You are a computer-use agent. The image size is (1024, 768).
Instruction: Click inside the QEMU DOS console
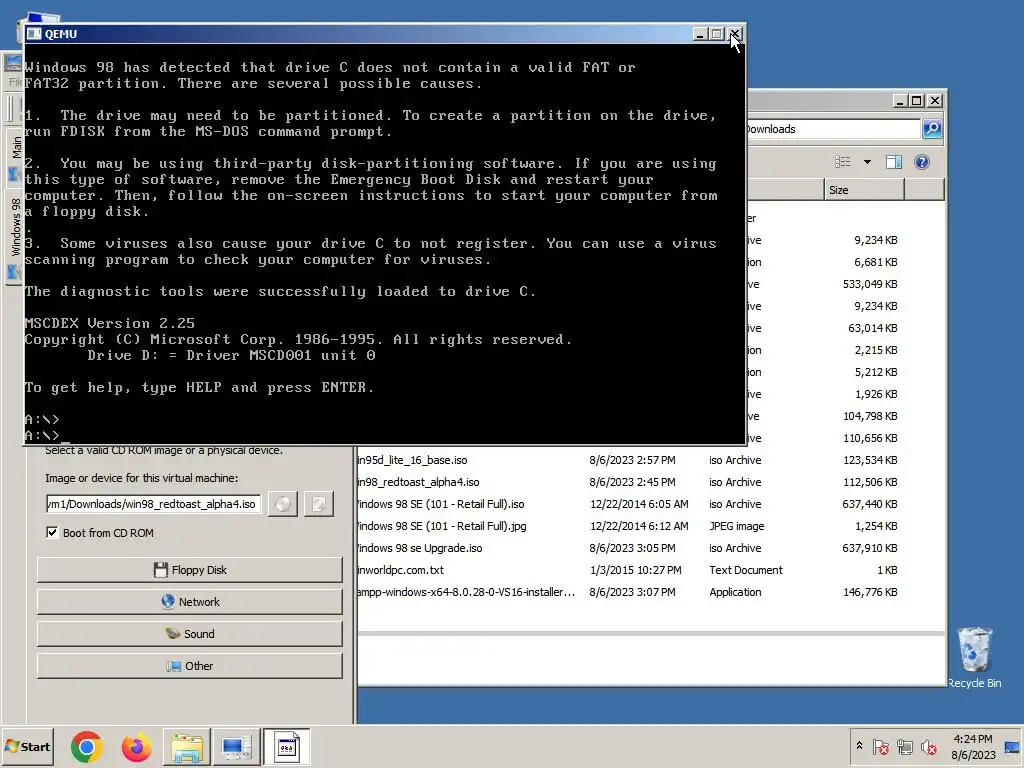[385, 244]
